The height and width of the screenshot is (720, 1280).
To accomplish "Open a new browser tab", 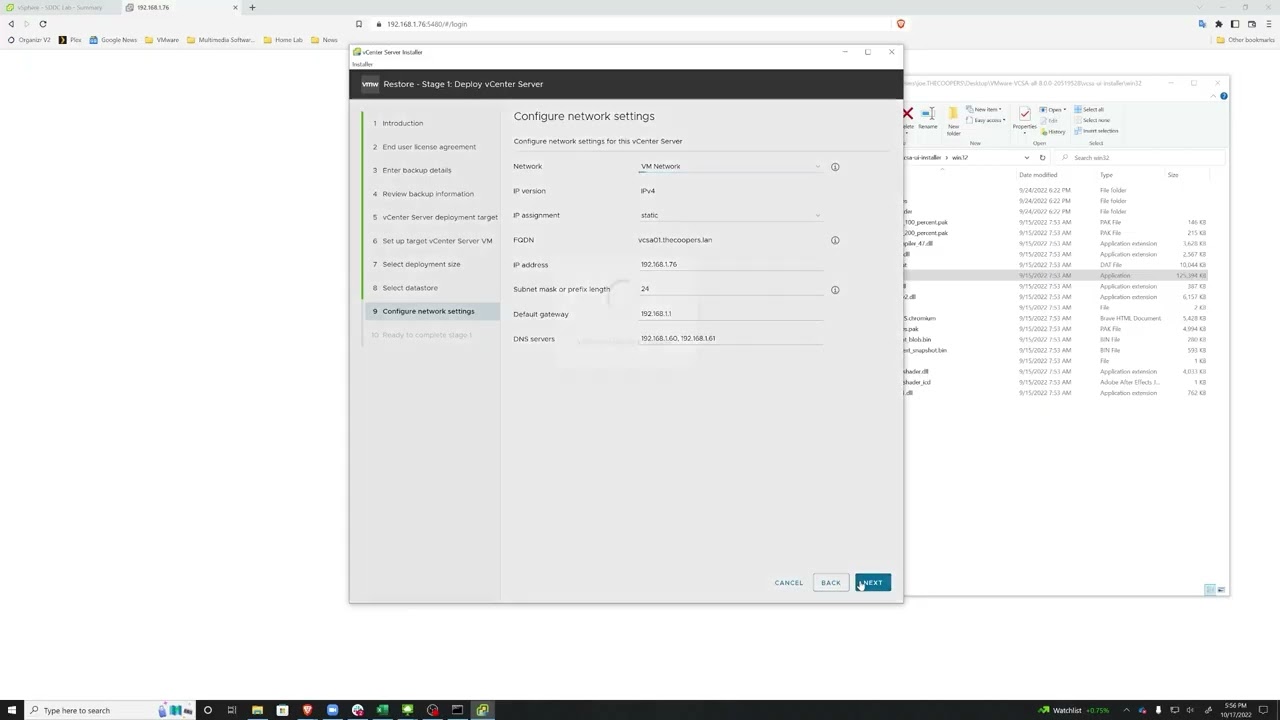I will 252,7.
